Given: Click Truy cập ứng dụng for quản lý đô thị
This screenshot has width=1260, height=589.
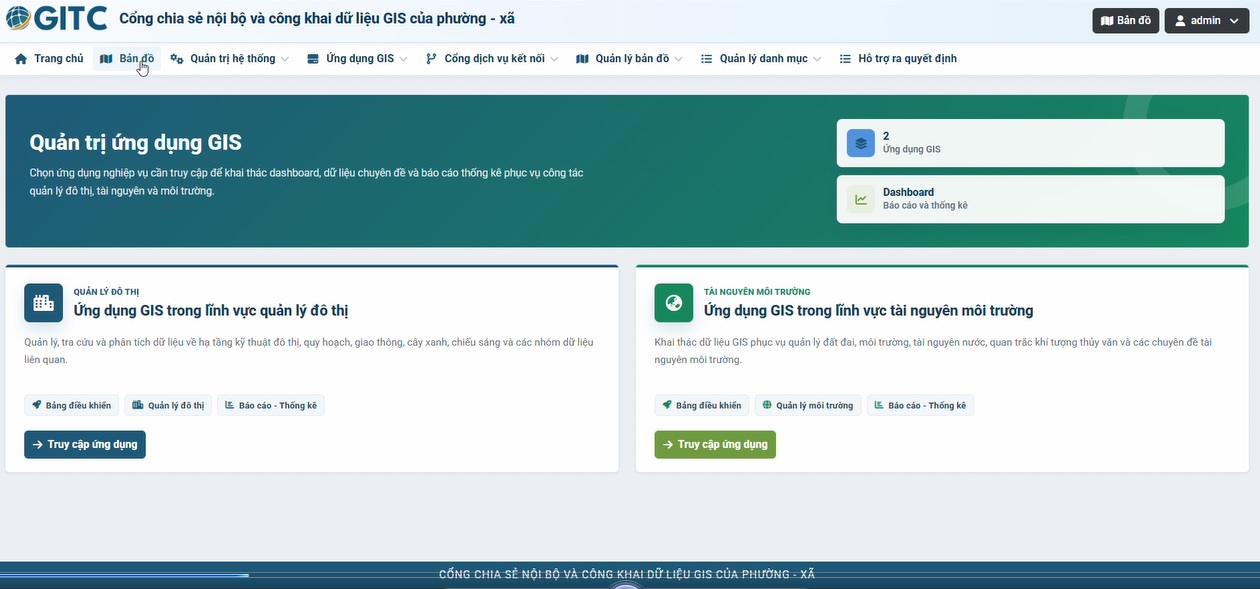Looking at the screenshot, I should [x=85, y=444].
